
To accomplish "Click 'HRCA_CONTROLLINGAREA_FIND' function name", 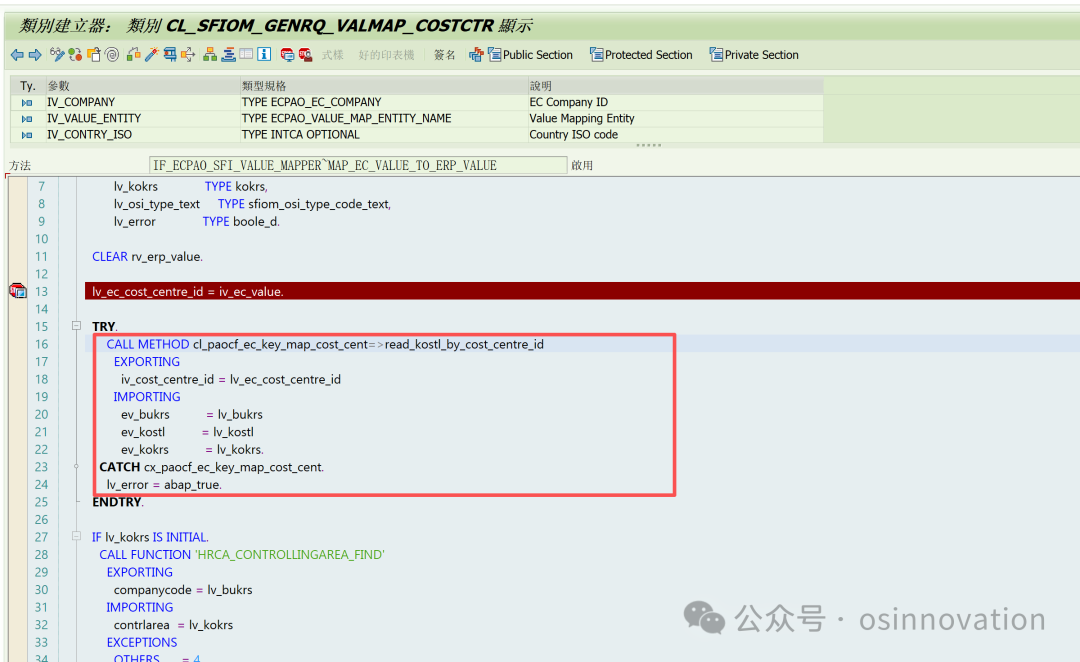I will coord(291,555).
